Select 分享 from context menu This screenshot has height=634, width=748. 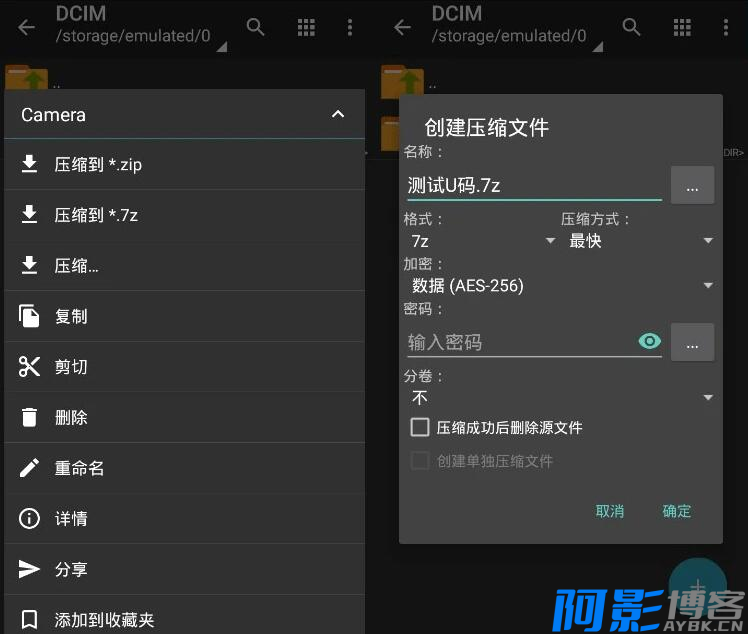click(184, 569)
